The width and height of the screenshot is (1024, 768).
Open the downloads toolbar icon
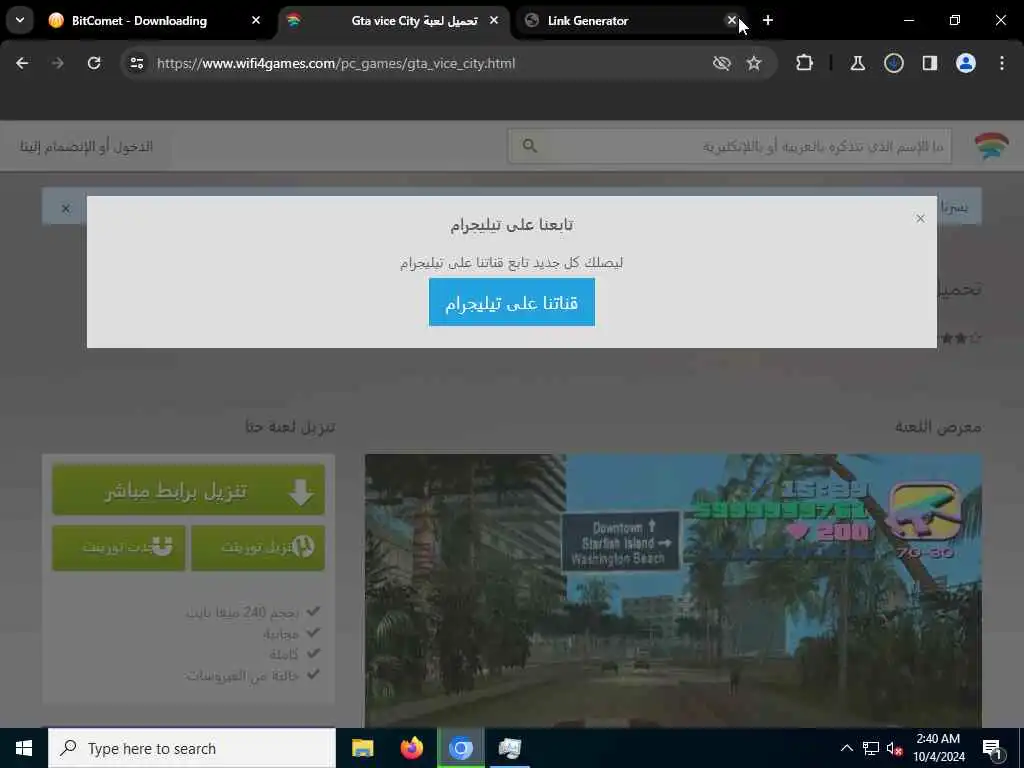pos(893,63)
